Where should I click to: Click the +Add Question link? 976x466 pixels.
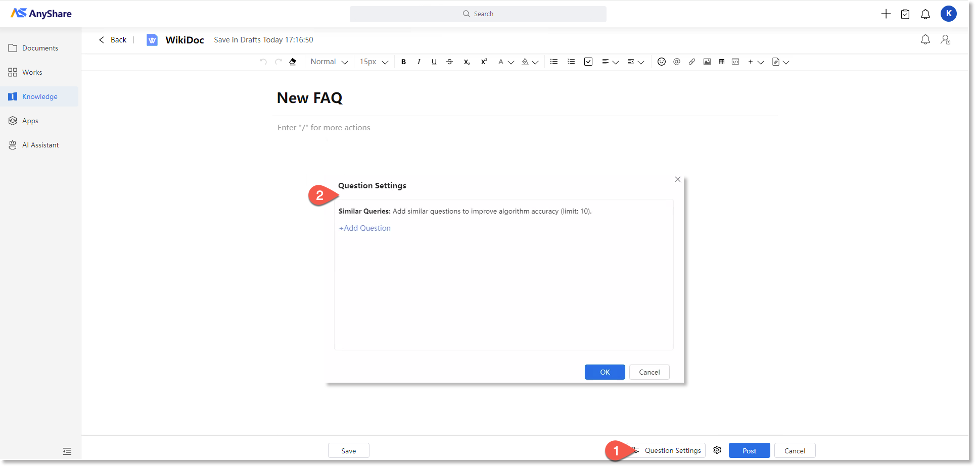coord(364,228)
